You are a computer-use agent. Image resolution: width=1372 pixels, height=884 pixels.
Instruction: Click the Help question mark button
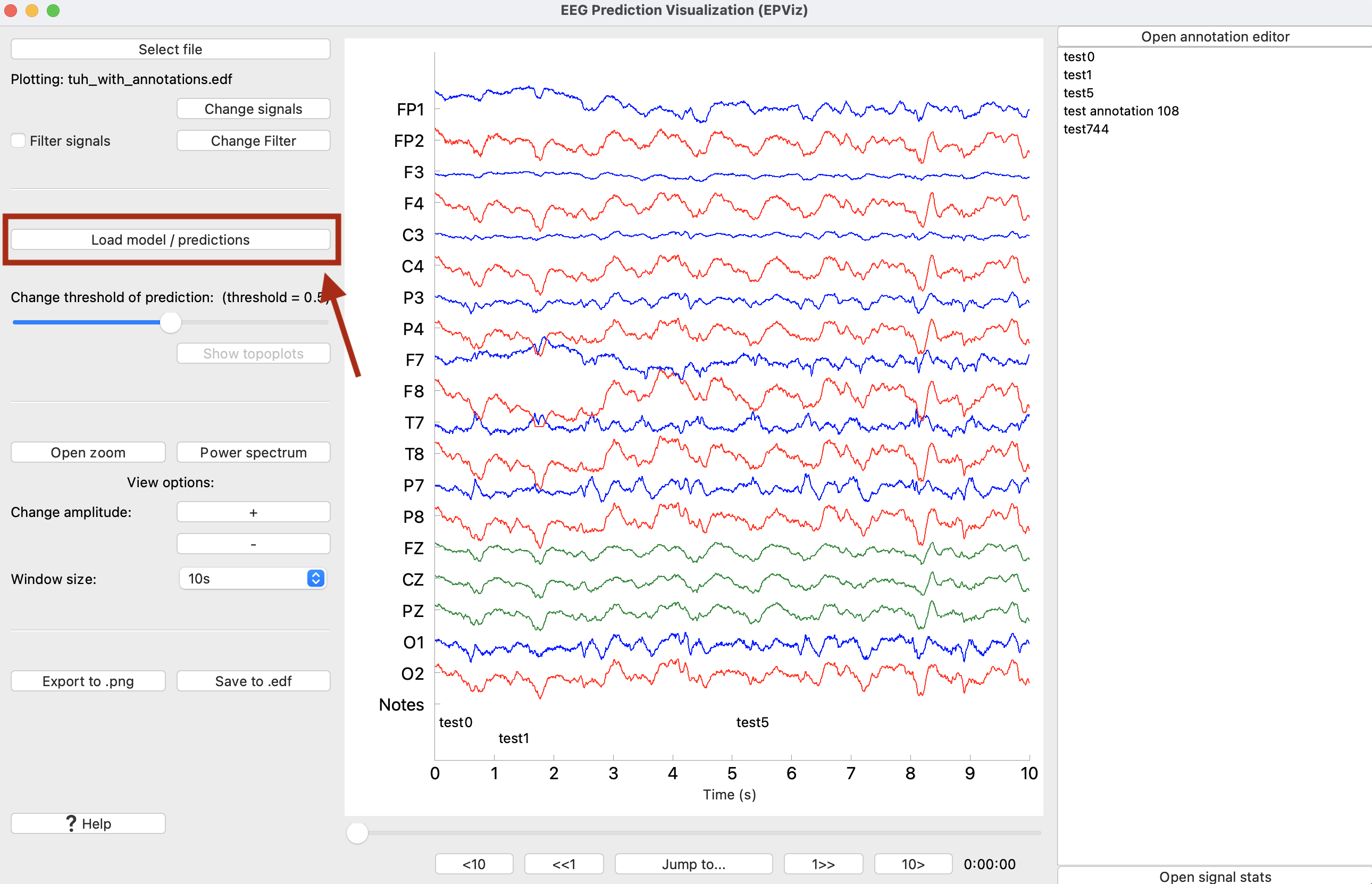pyautogui.click(x=88, y=823)
